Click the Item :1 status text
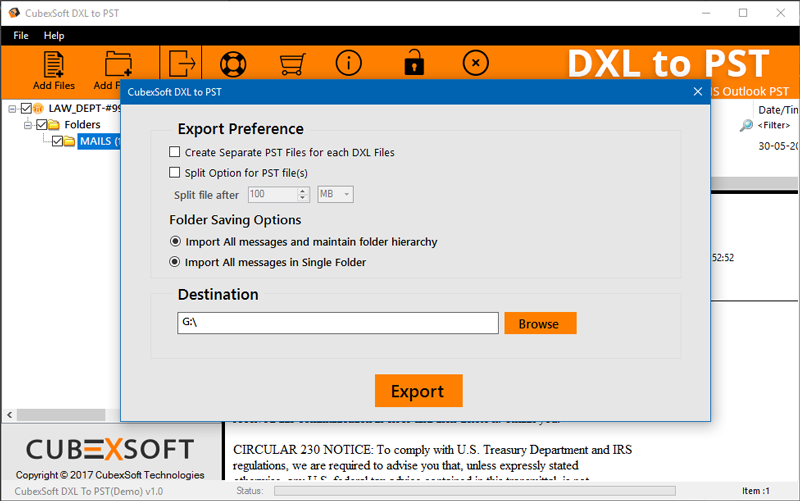The width and height of the screenshot is (800, 501). (x=756, y=491)
